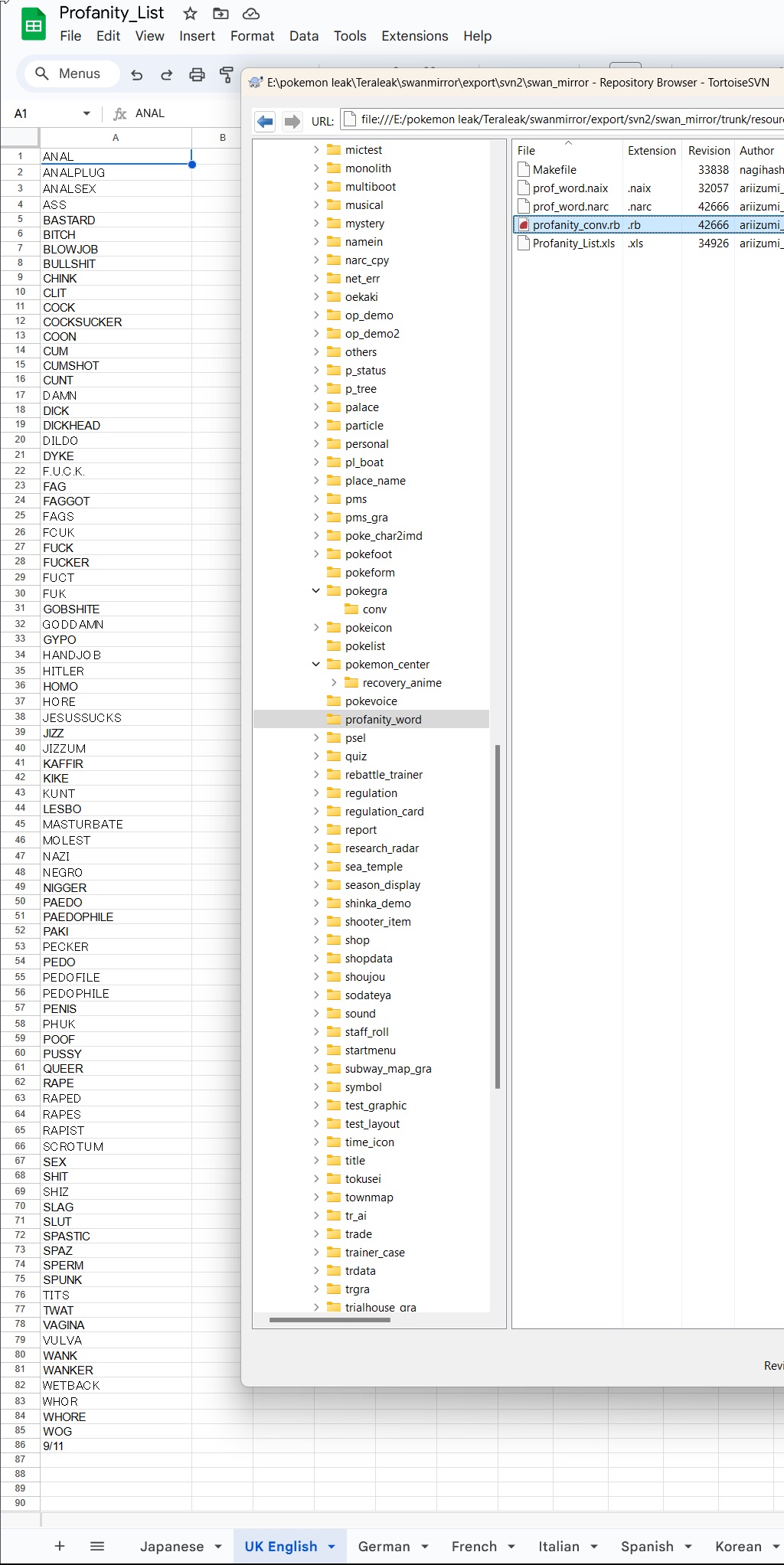Select the Makefile entry
The height and width of the screenshot is (1565, 784).
coord(554,170)
